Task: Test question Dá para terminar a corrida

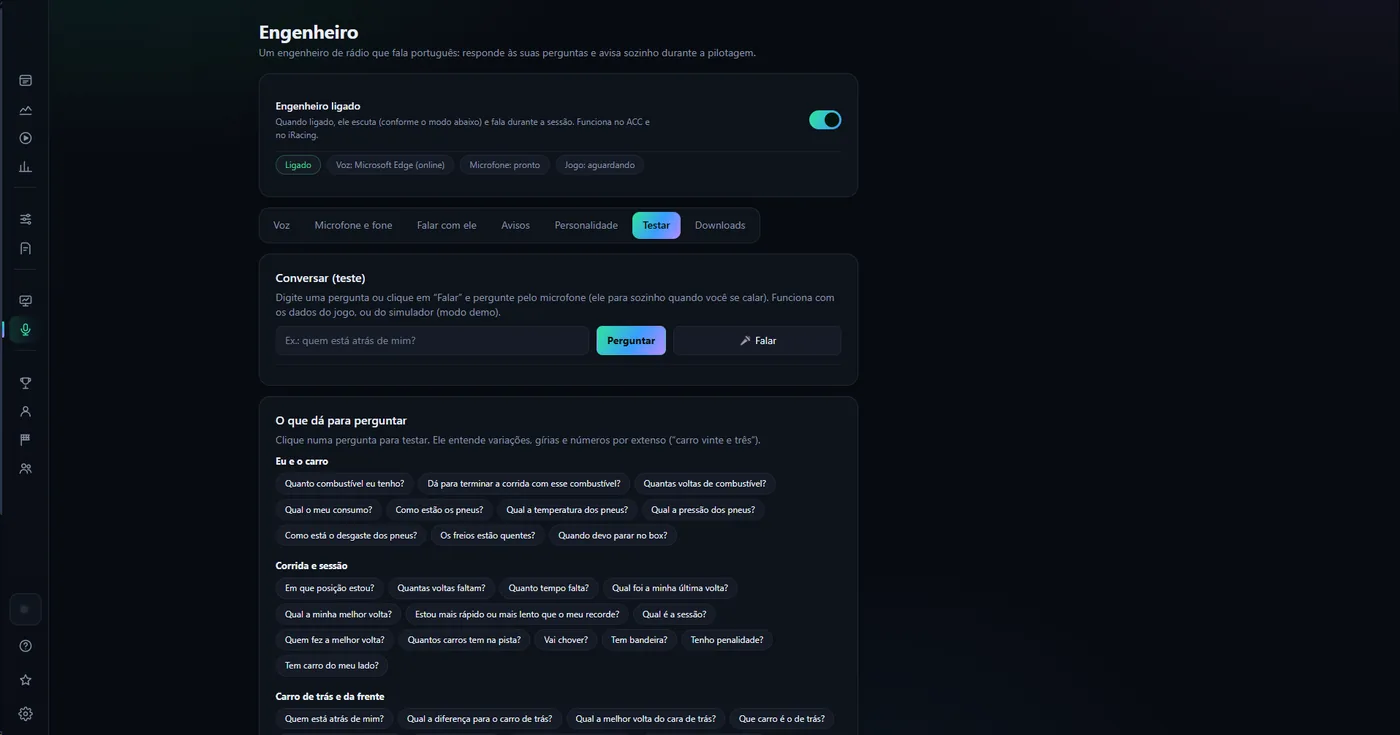Action: click(524, 484)
